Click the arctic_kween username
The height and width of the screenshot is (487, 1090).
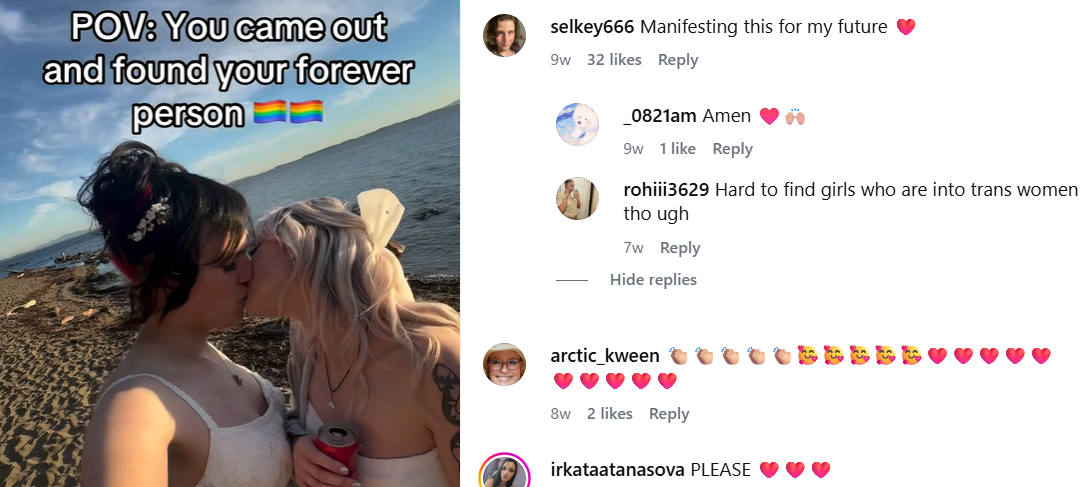click(605, 356)
